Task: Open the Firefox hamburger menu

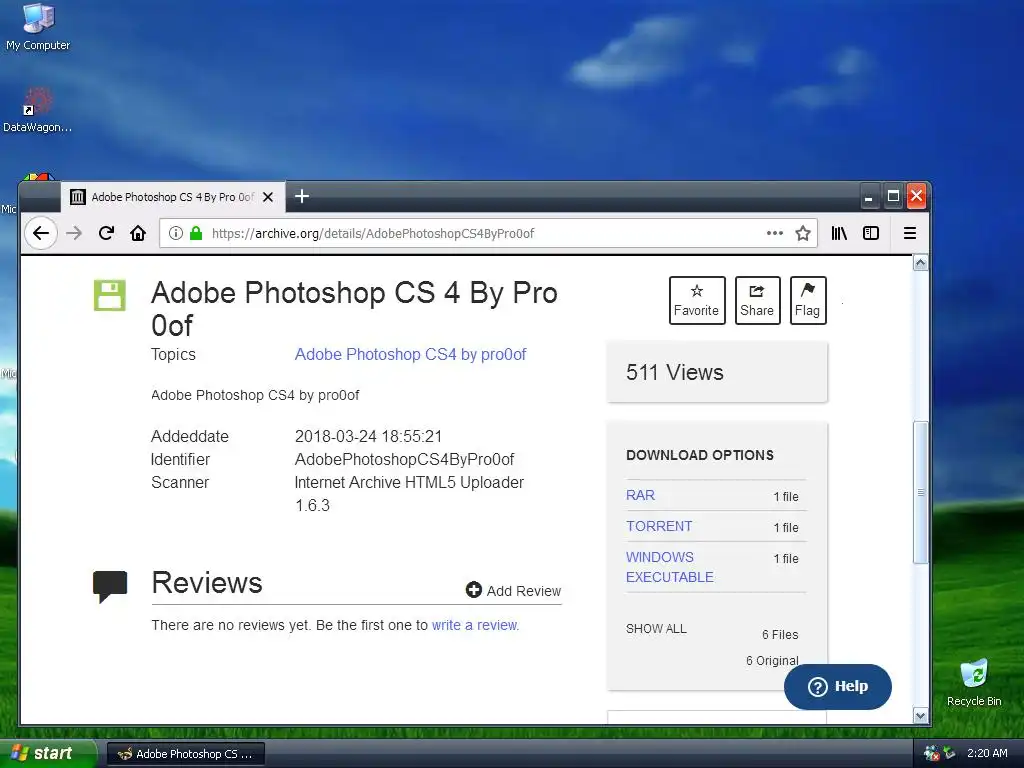Action: 910,233
